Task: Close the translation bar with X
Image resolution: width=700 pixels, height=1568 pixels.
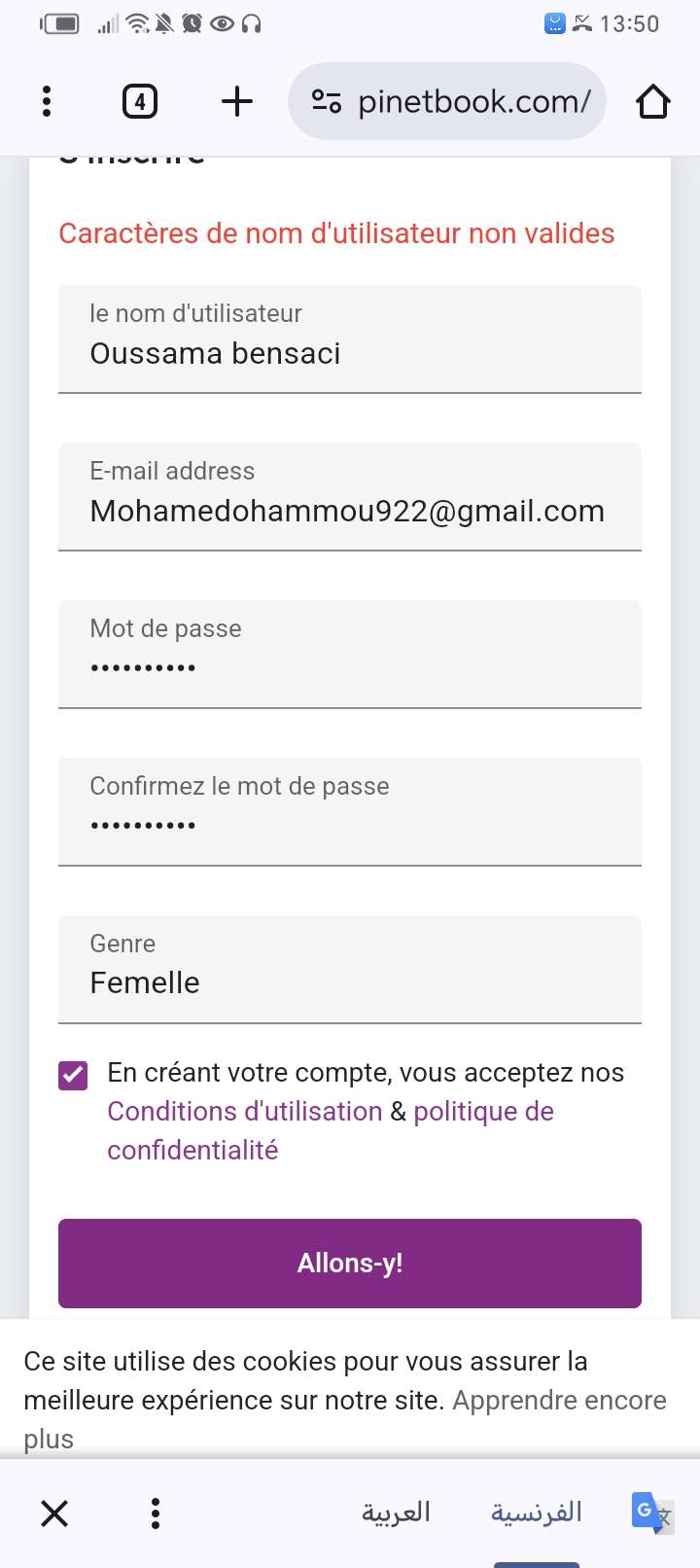Action: pyautogui.click(x=54, y=1513)
